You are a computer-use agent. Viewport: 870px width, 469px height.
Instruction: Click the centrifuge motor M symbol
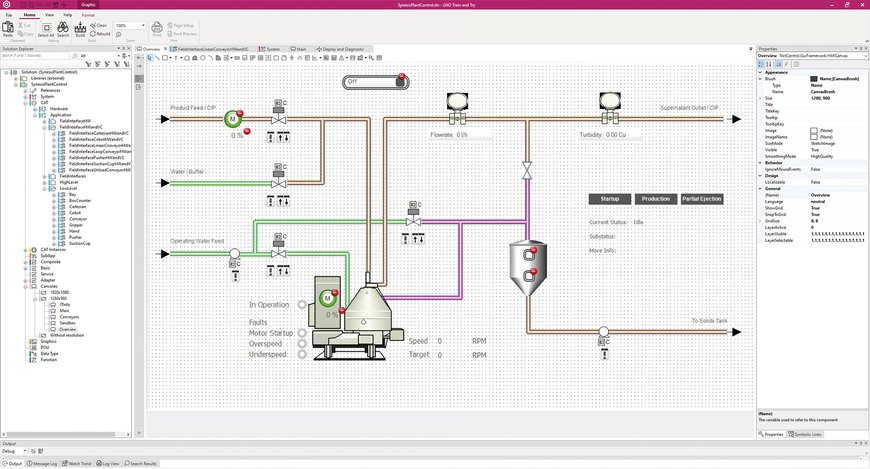[x=327, y=298]
